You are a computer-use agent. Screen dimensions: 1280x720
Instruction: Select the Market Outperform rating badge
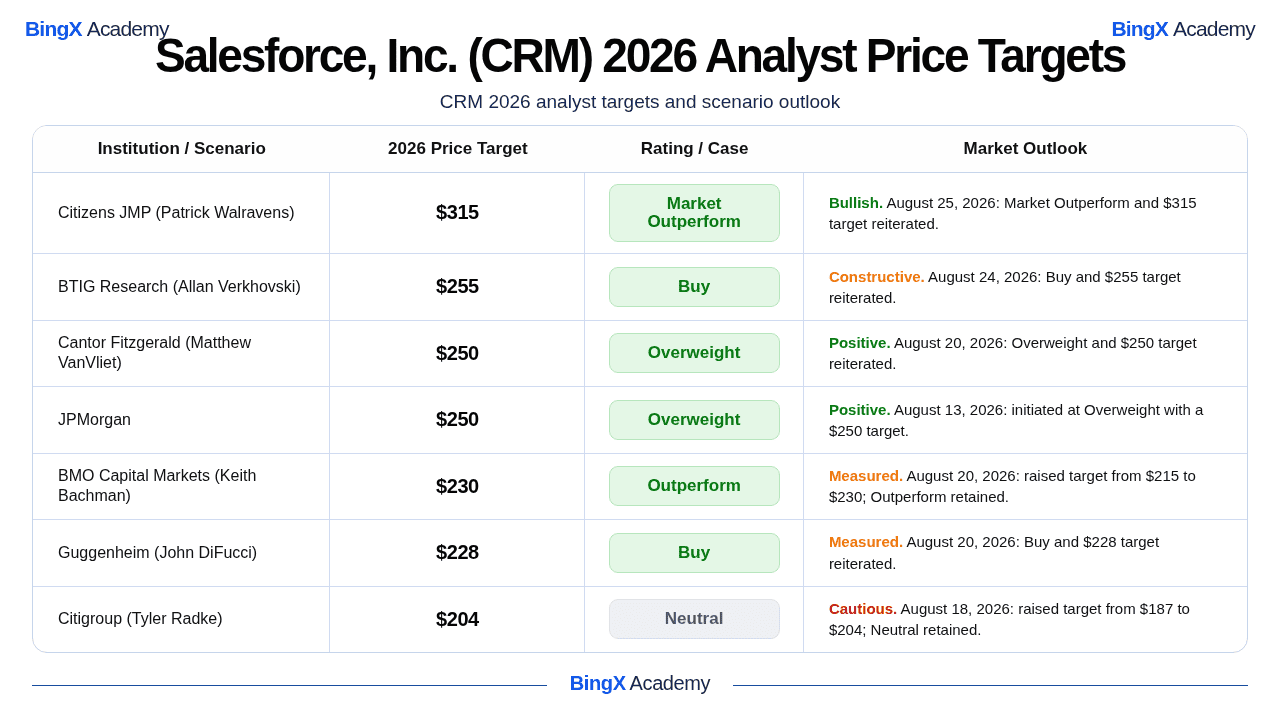[694, 213]
